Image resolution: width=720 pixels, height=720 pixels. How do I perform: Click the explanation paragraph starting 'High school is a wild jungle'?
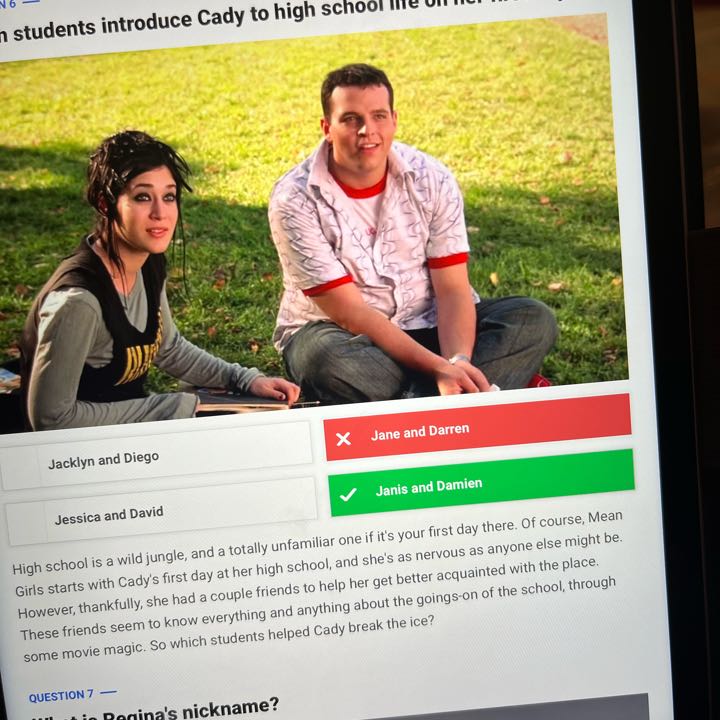click(x=317, y=585)
